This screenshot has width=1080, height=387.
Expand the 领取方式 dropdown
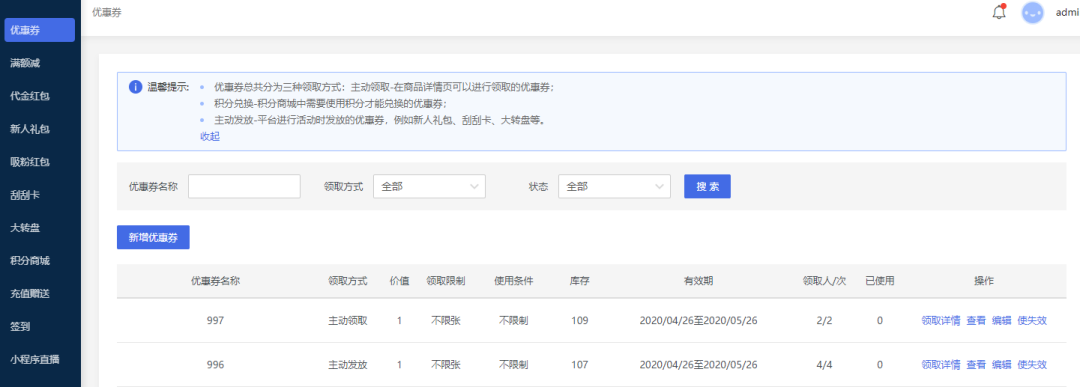click(429, 187)
